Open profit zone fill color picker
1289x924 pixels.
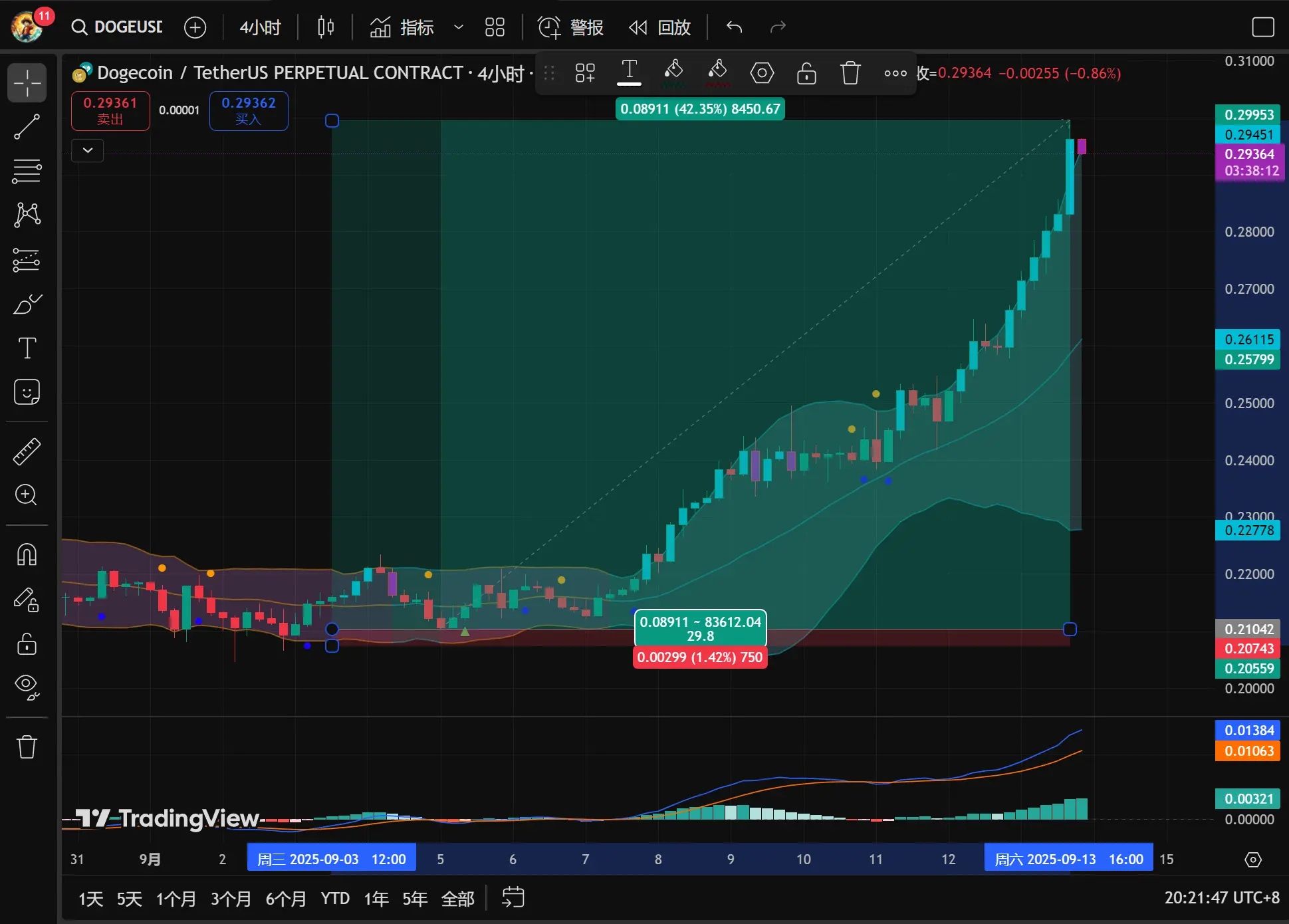coord(673,72)
